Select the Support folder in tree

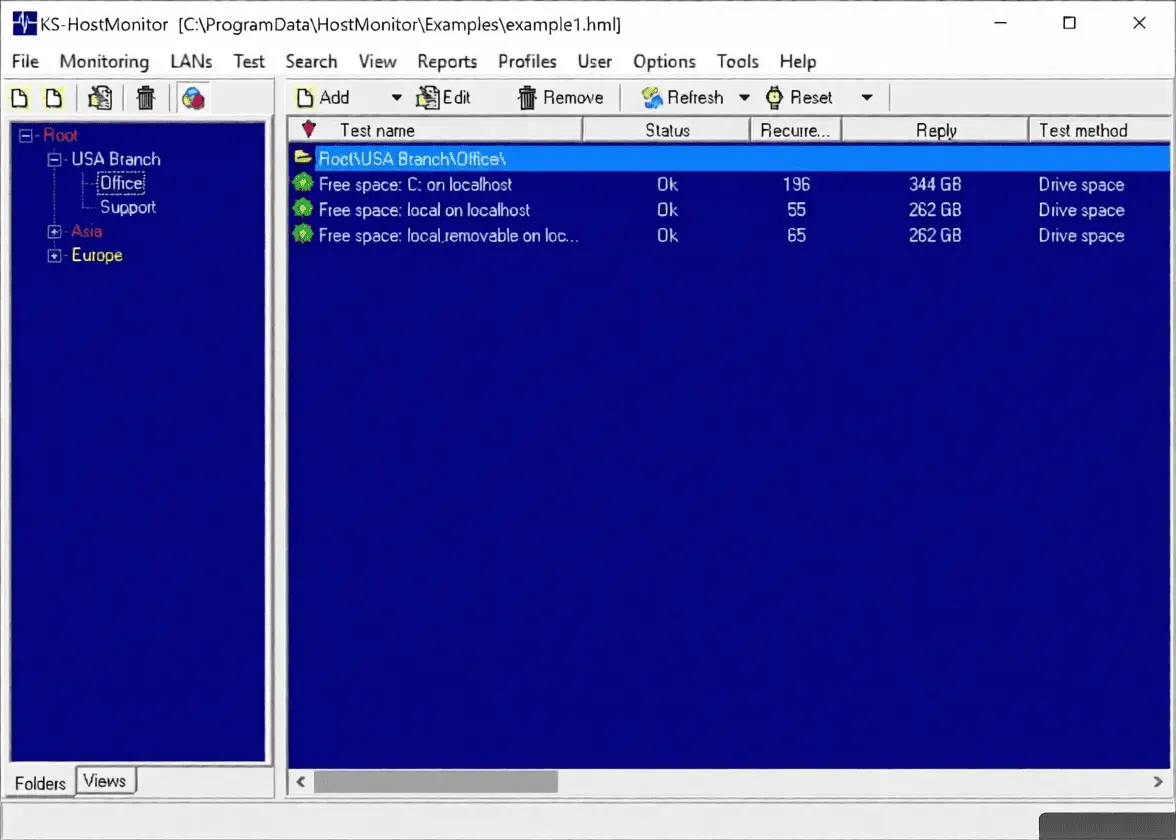[x=128, y=207]
